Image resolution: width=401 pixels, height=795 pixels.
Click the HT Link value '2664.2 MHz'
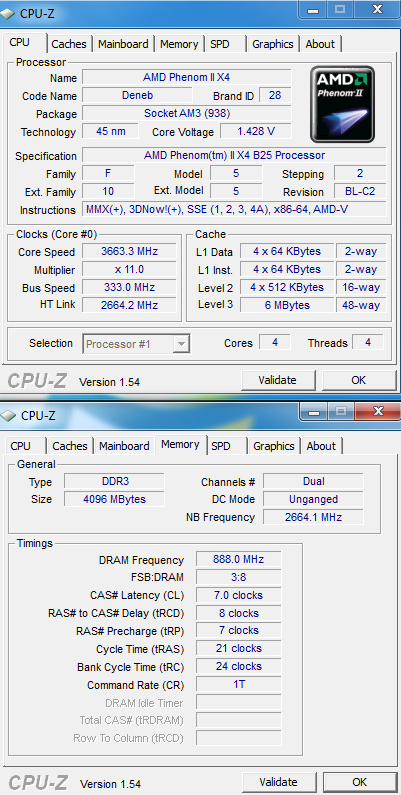click(x=129, y=305)
